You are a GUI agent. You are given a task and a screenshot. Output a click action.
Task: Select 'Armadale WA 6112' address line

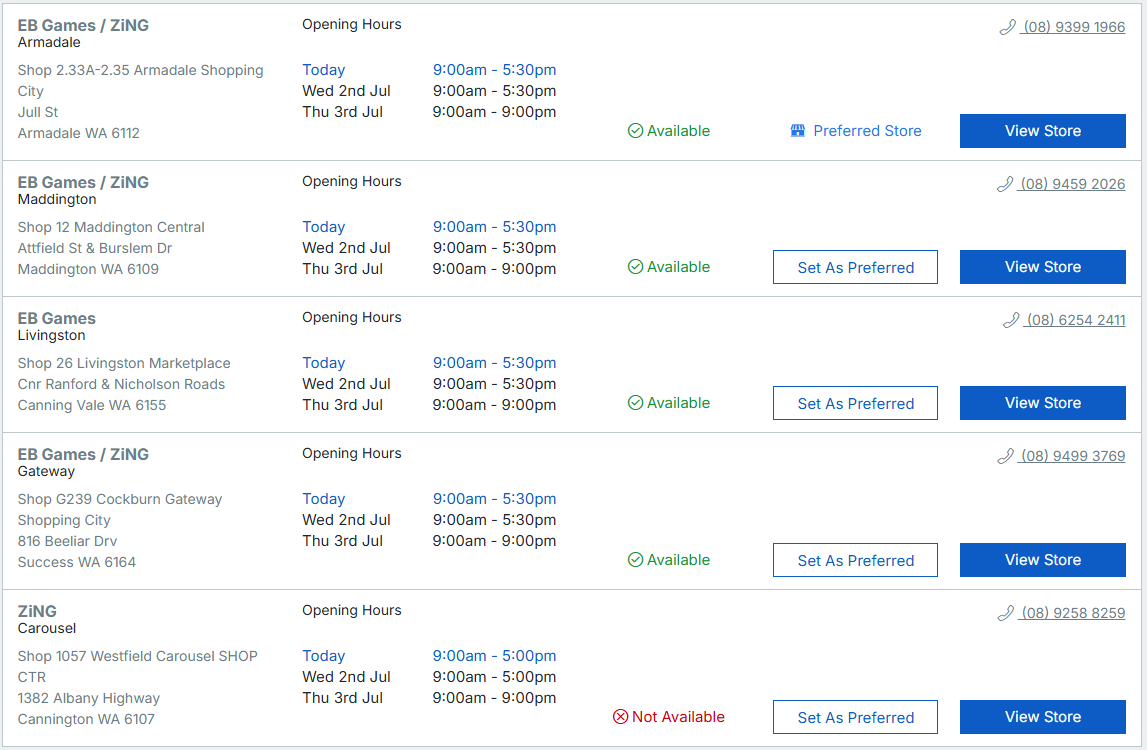click(x=78, y=133)
